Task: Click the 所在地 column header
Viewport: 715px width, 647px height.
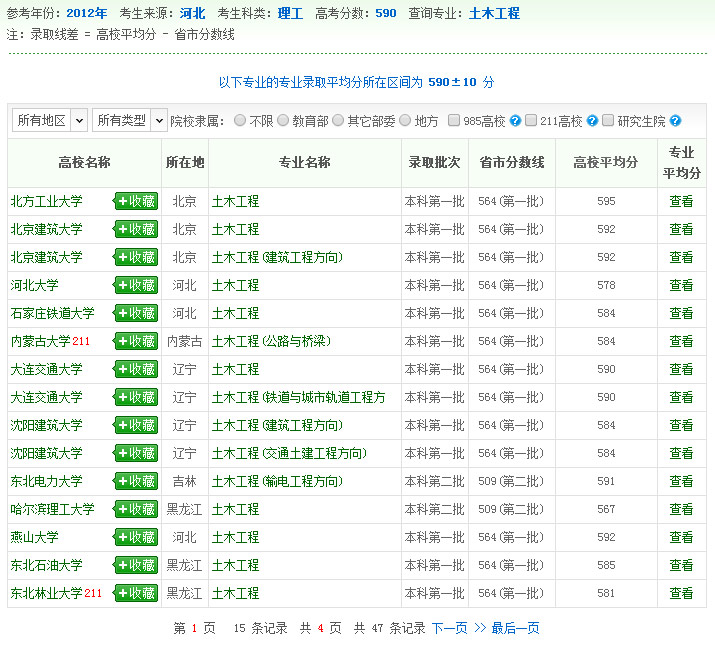Action: pos(185,162)
